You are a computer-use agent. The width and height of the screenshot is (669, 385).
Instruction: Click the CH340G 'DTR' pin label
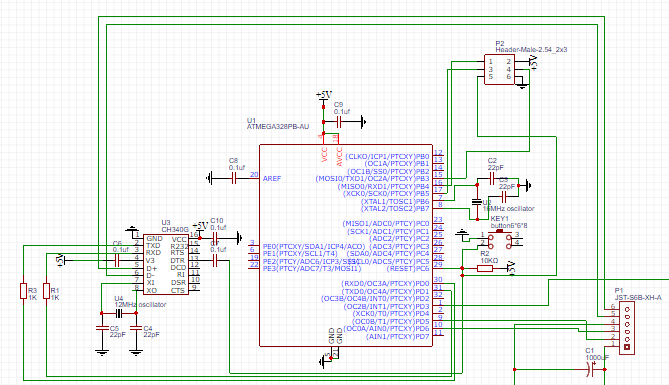(178, 260)
